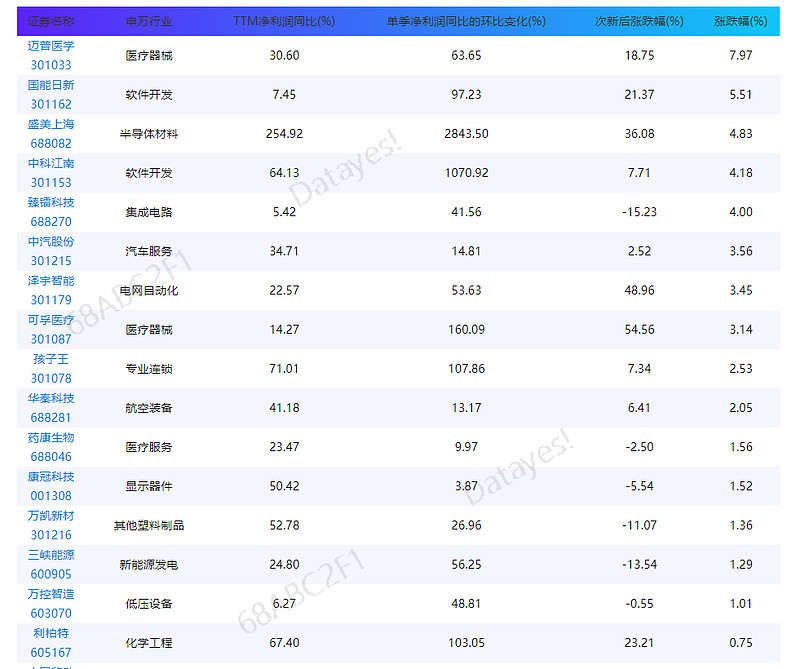The width and height of the screenshot is (800, 669).
Task: Open stock link 华秦科技 688281
Action: coord(51,408)
